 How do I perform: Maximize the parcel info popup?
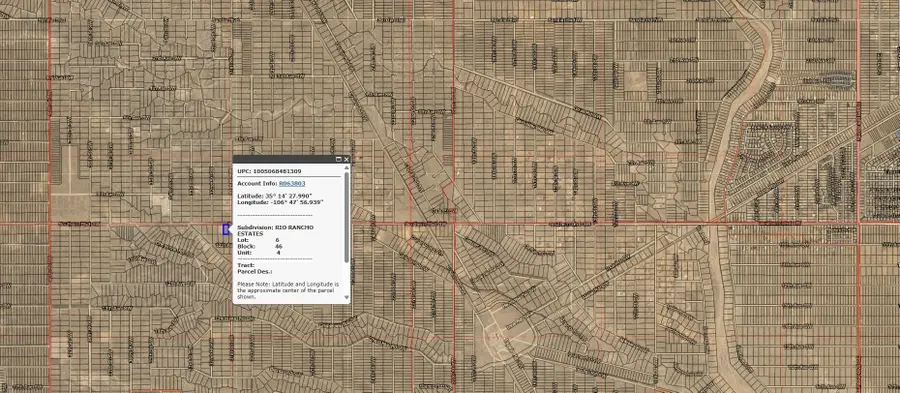pos(339,159)
